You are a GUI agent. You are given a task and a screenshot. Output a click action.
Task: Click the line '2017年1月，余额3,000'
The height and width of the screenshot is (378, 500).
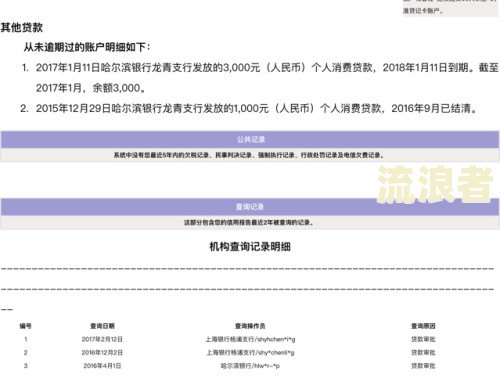coord(90,88)
